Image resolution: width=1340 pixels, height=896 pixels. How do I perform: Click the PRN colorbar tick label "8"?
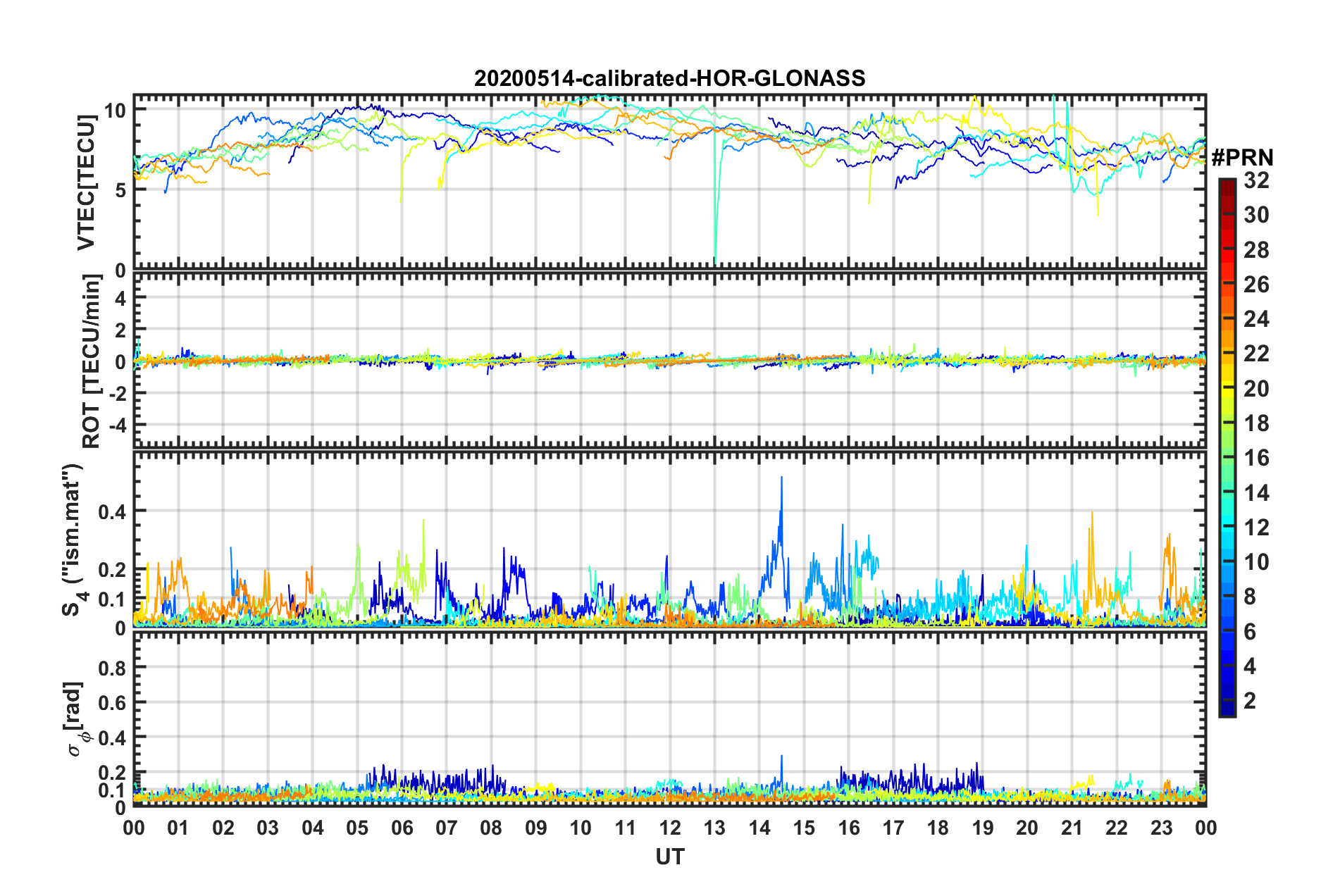[x=1250, y=597]
